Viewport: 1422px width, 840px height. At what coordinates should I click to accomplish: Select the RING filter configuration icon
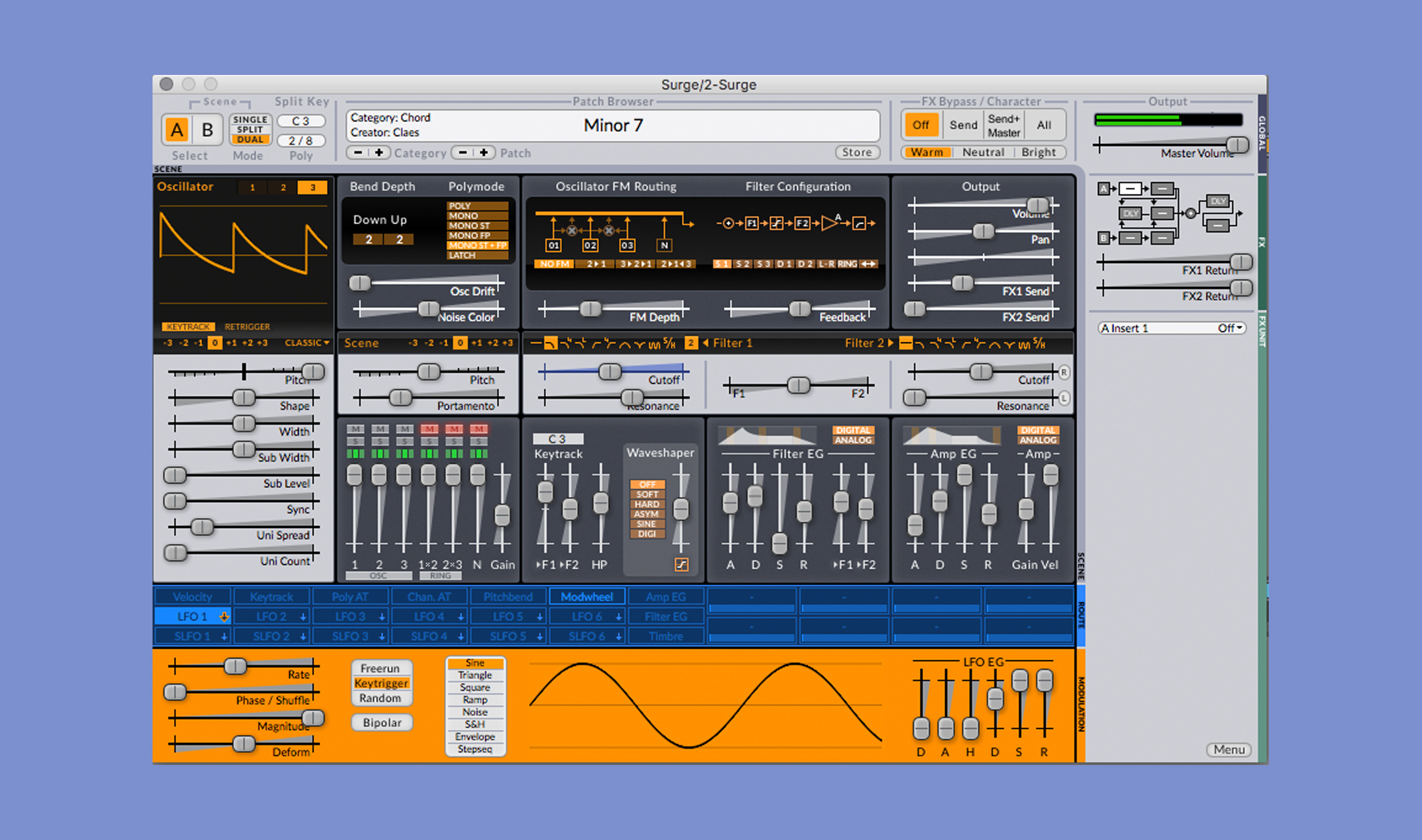pos(847,264)
